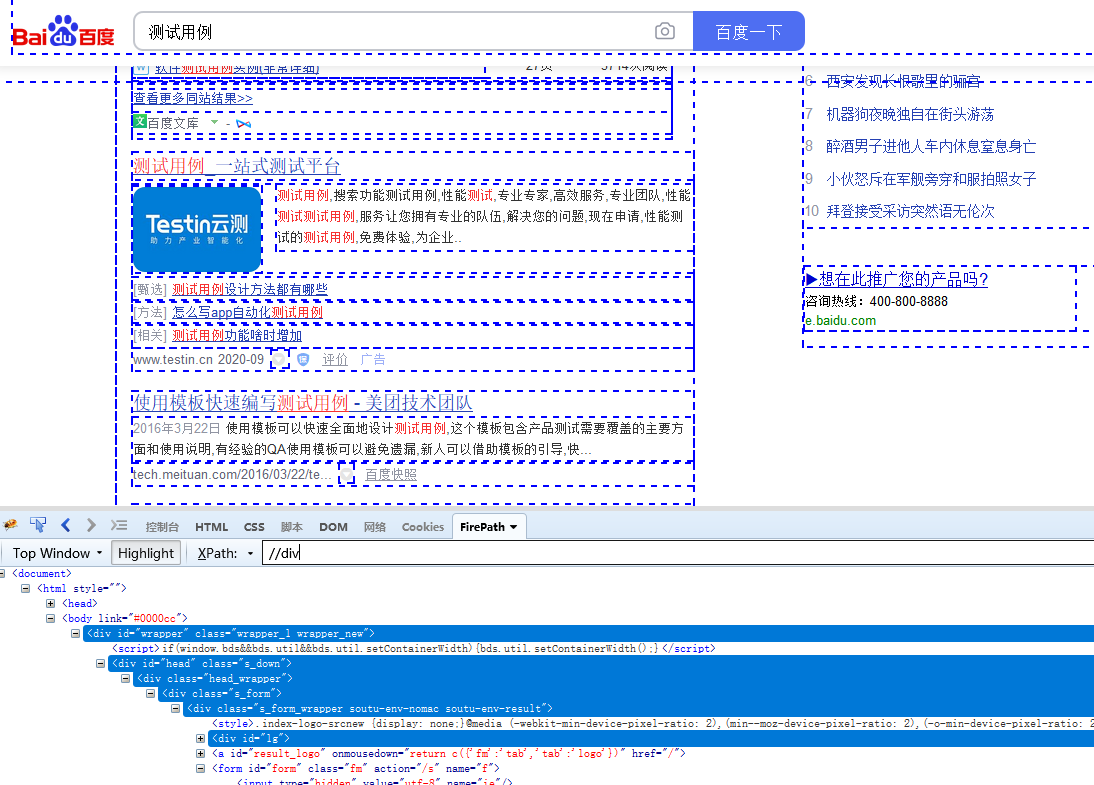Expand the <head> node

(x=50, y=603)
